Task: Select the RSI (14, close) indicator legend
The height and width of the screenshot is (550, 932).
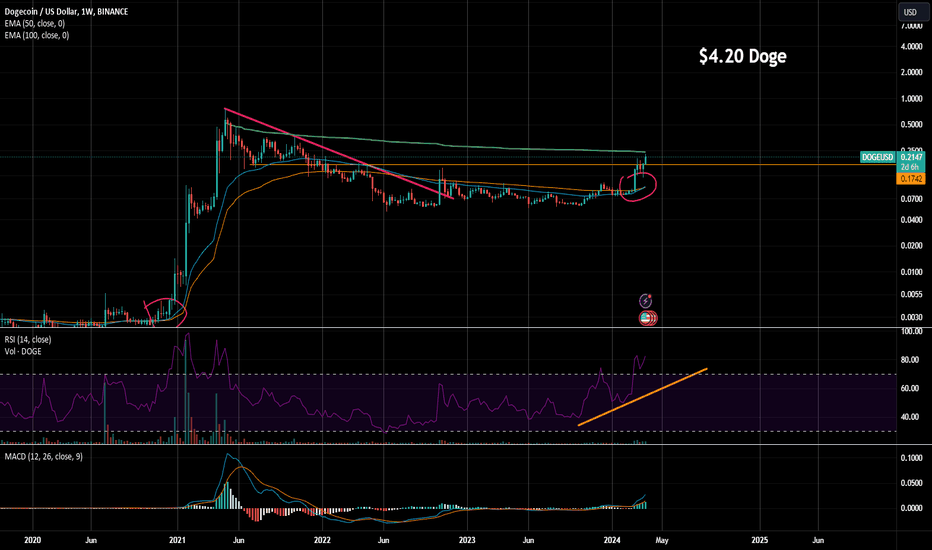Action: click(27, 340)
